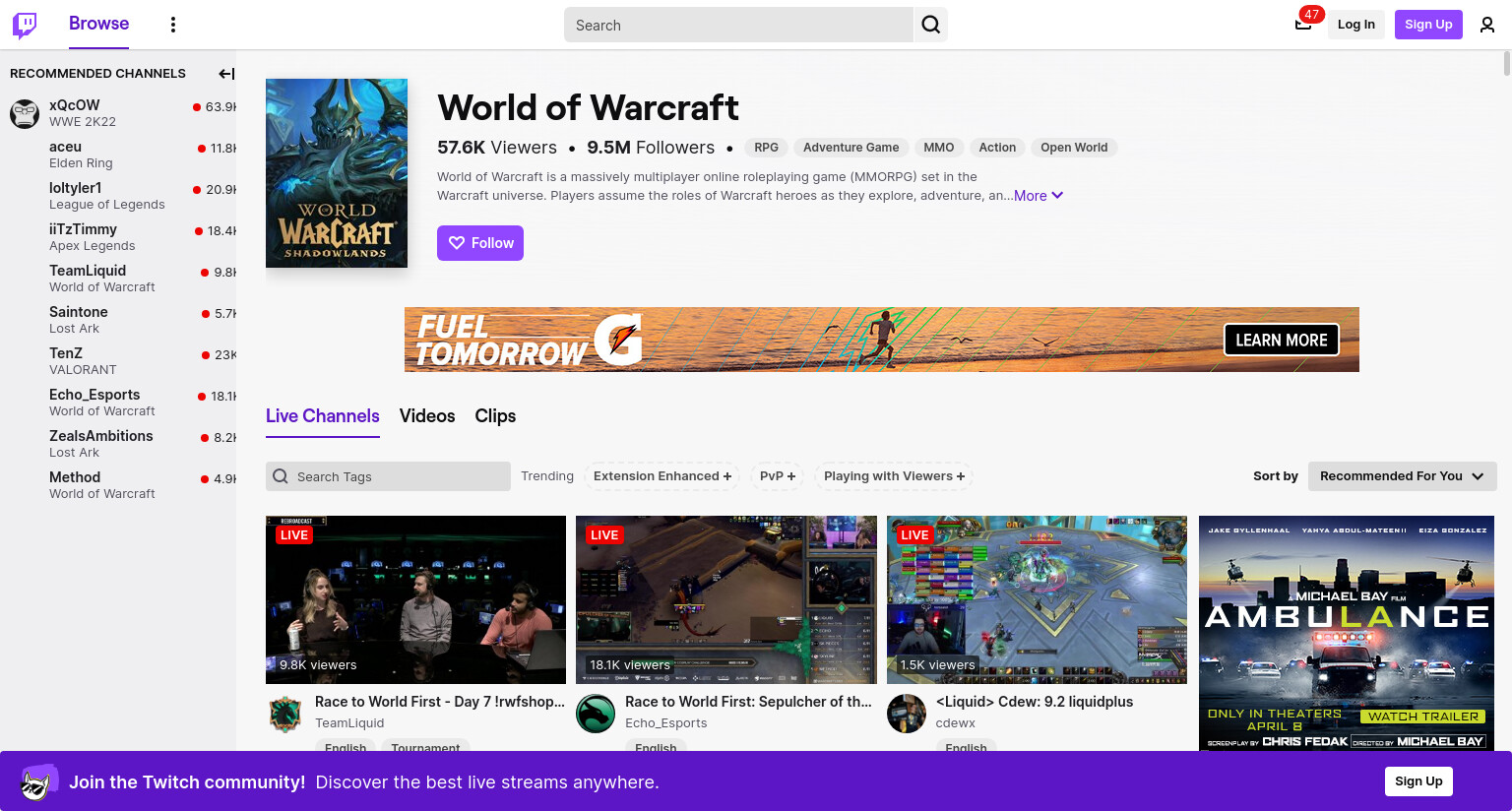Open ZealsAmbitions channel in sidebar

click(118, 444)
